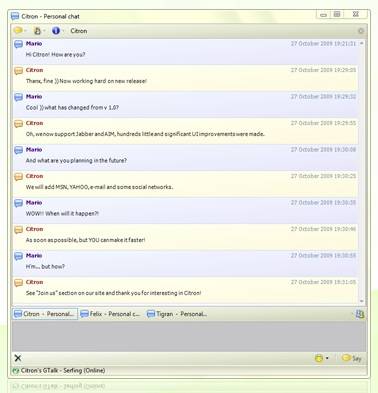
Task: Click the message about Jabber and AIM support
Action: [x=145, y=134]
